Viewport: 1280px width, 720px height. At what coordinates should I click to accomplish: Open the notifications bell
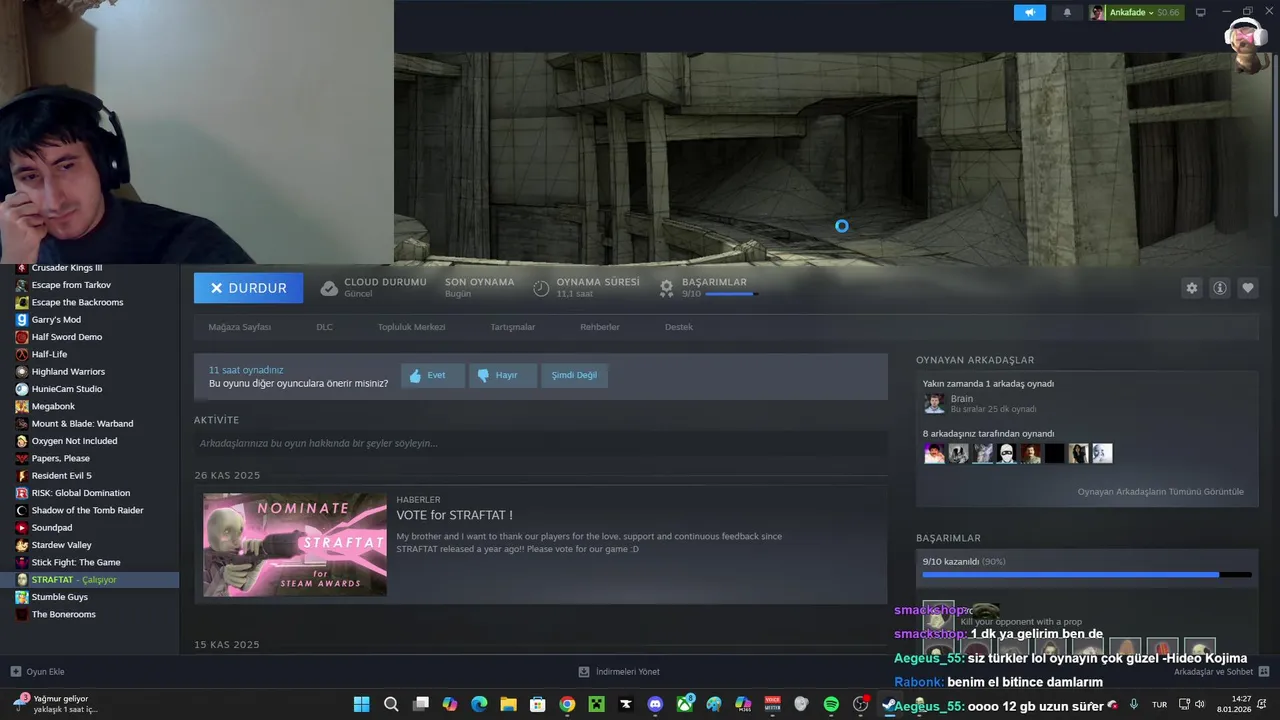[x=1067, y=12]
